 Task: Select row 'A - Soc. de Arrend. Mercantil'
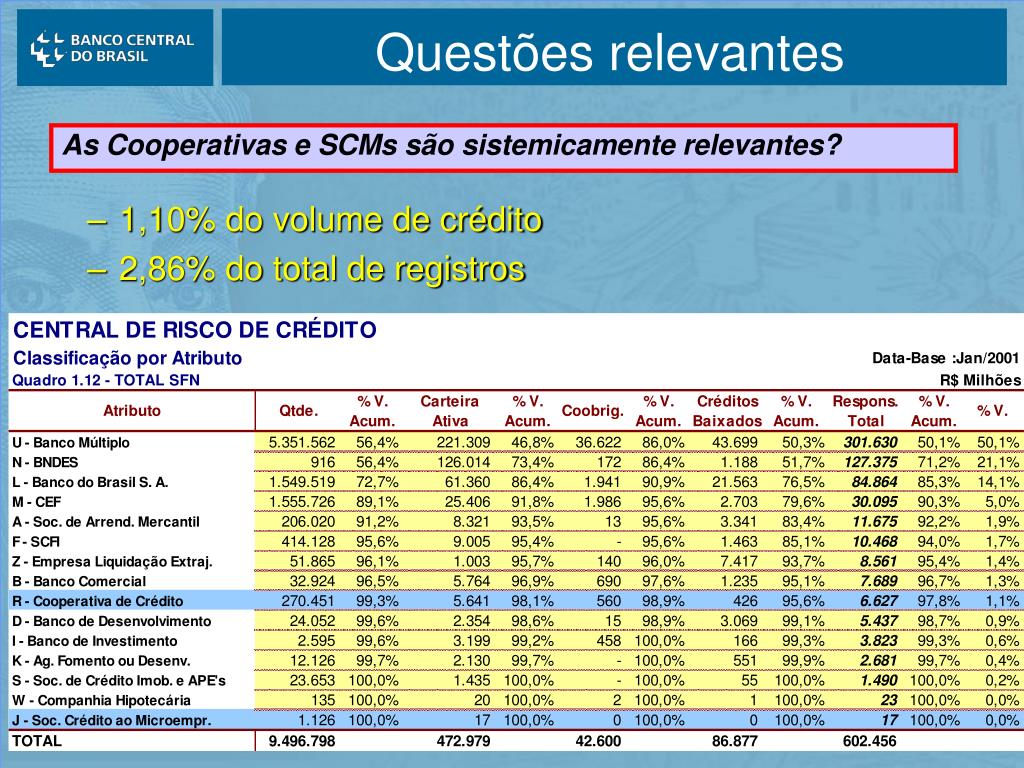click(x=515, y=522)
